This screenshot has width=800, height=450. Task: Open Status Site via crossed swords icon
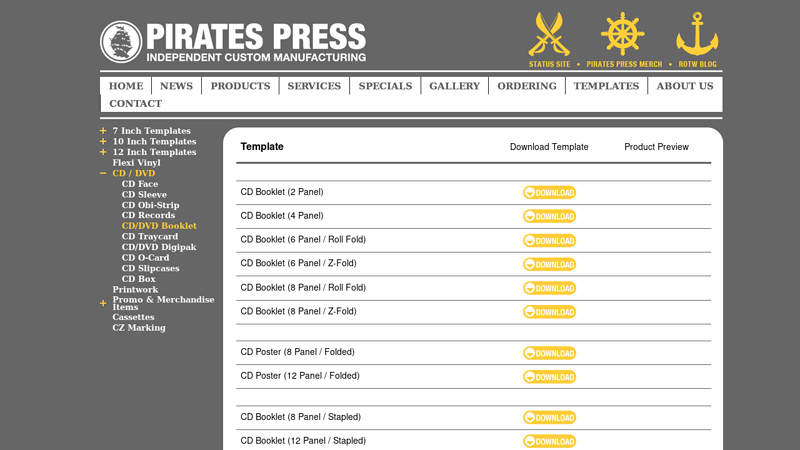[x=549, y=34]
